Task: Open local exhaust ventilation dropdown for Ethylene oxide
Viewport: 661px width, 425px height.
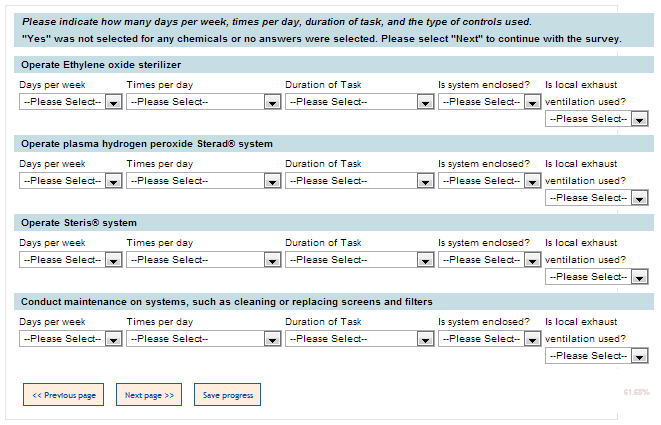Action: tap(597, 119)
